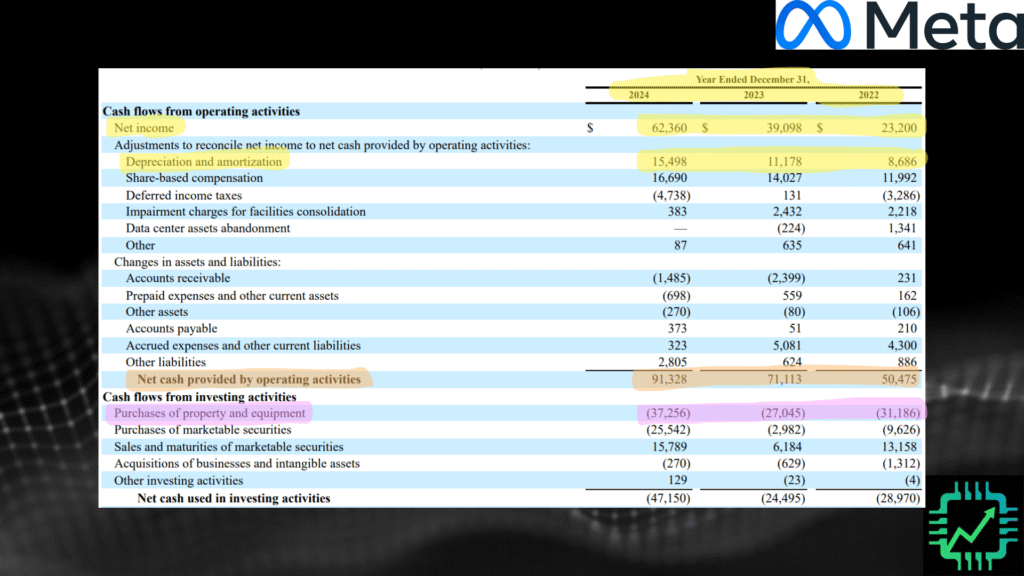This screenshot has height=576, width=1024.
Task: Click the highlighted Net income label
Action: tap(143, 128)
